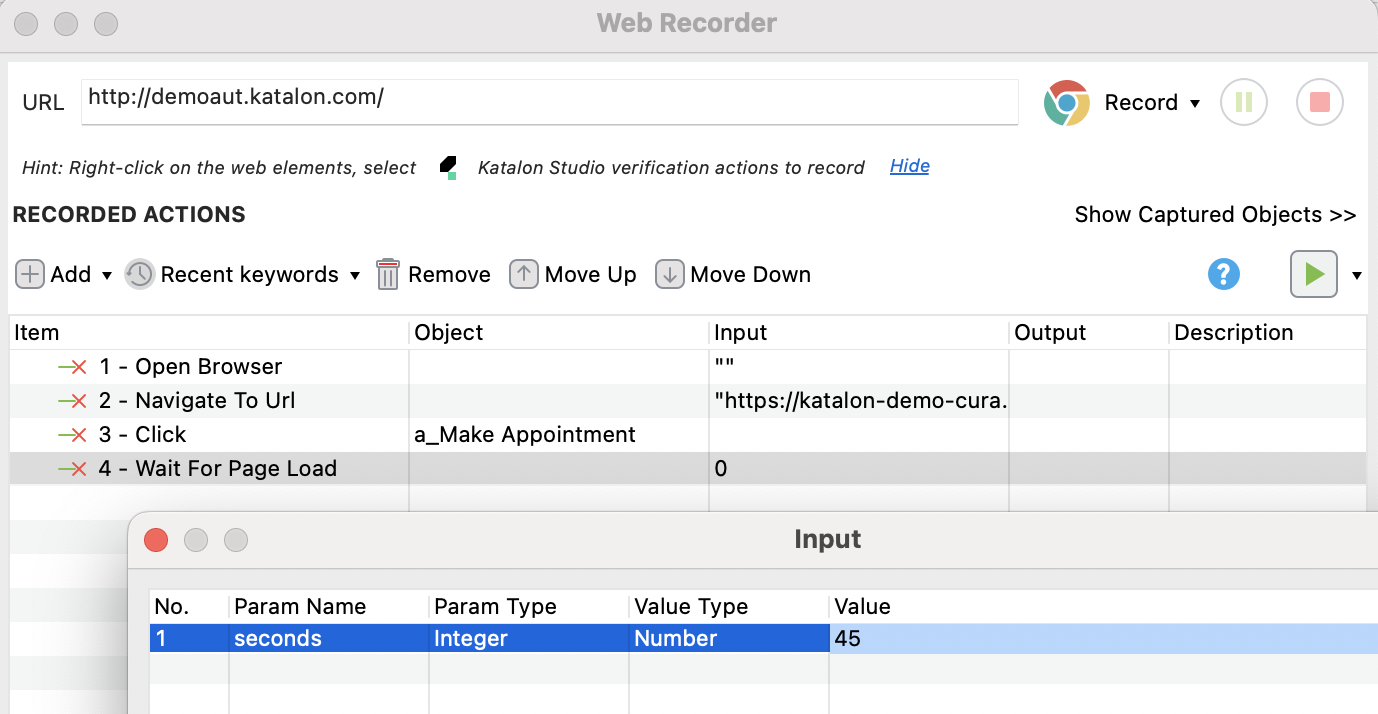This screenshot has height=714, width=1378.
Task: Click inside the URL input field
Action: (x=549, y=101)
